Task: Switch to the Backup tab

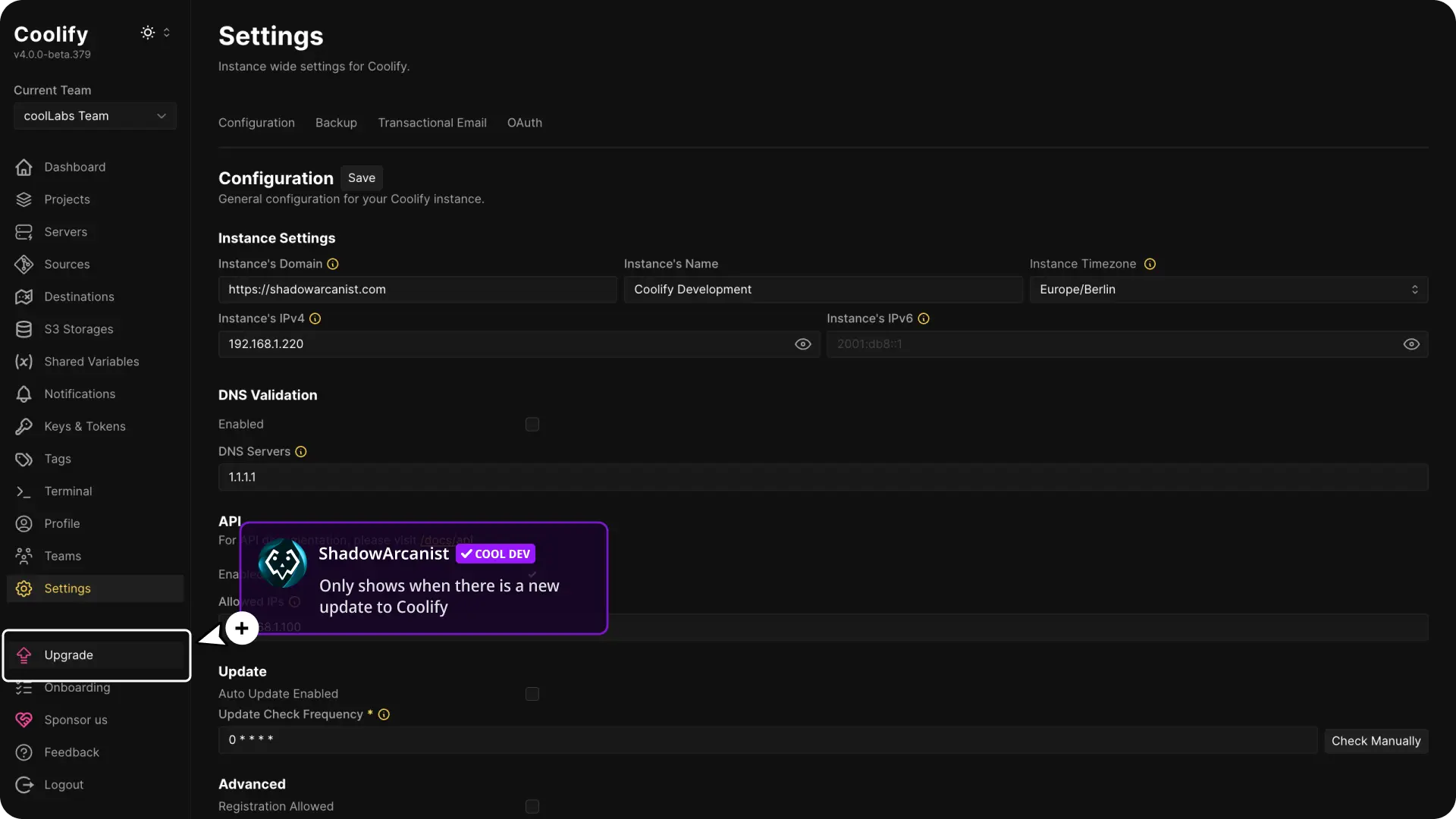Action: click(336, 123)
